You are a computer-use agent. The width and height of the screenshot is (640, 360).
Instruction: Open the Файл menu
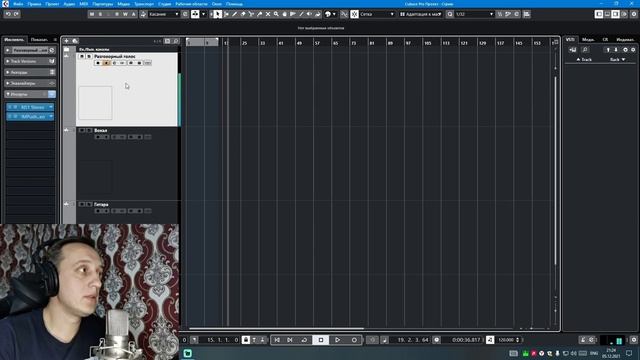pos(18,4)
